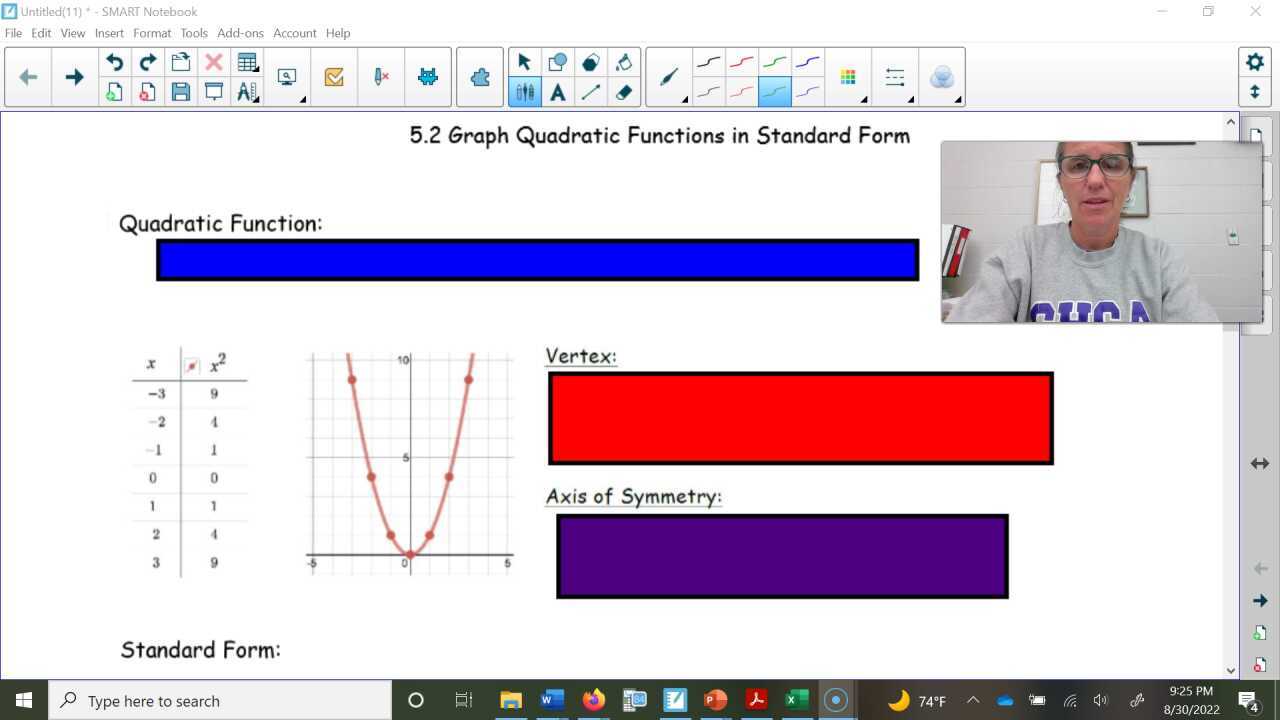Open the SMART Notebook settings gear

[x=1255, y=61]
